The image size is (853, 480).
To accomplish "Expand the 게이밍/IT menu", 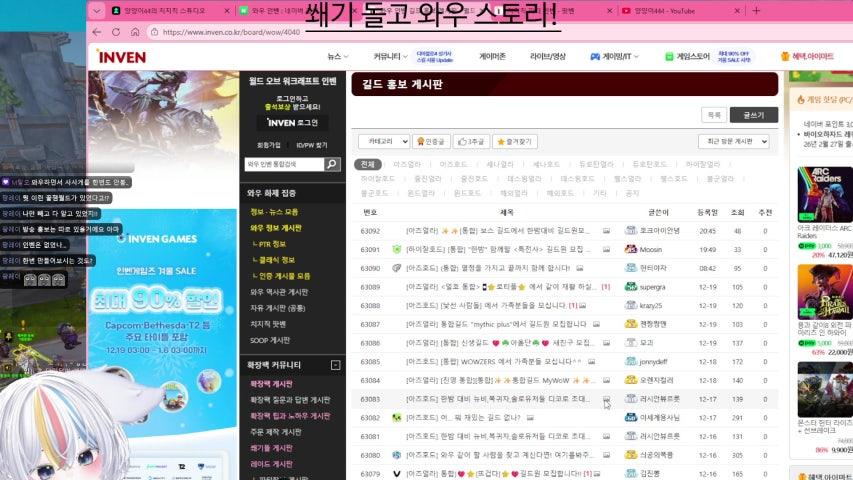I will click(x=615, y=56).
